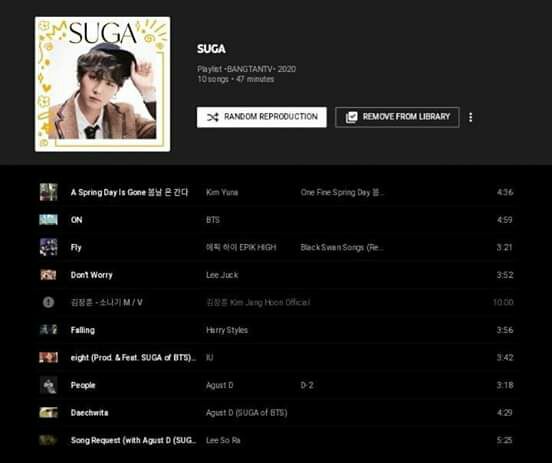Open the D-2 album link
The width and height of the screenshot is (552, 463).
(307, 385)
